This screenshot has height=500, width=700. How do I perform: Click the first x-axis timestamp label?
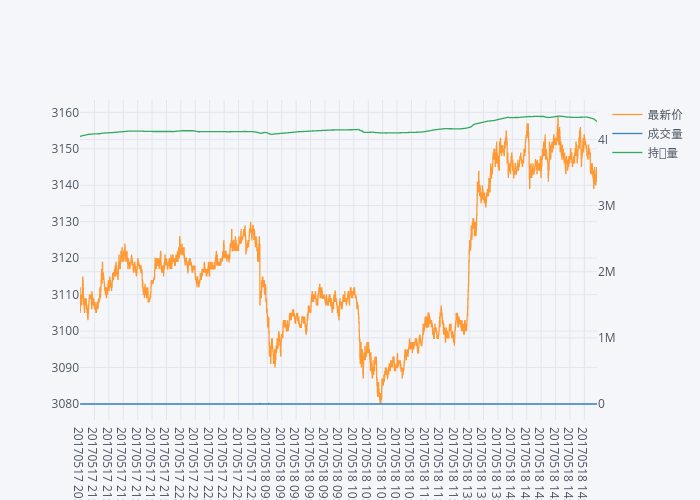[79, 460]
